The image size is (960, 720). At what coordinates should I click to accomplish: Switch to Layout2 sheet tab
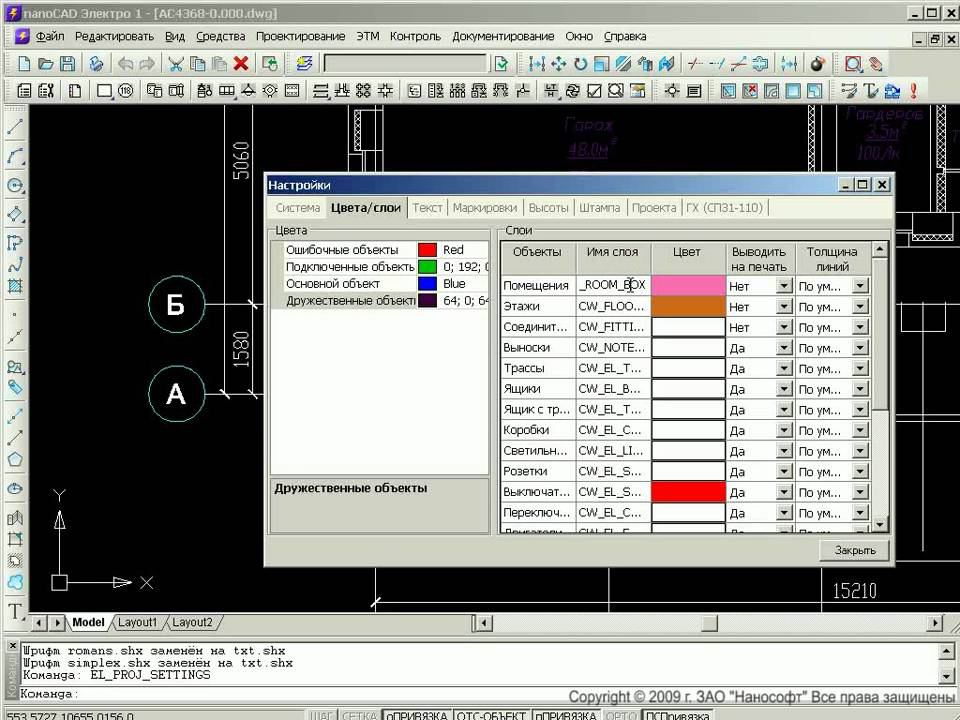coord(192,623)
